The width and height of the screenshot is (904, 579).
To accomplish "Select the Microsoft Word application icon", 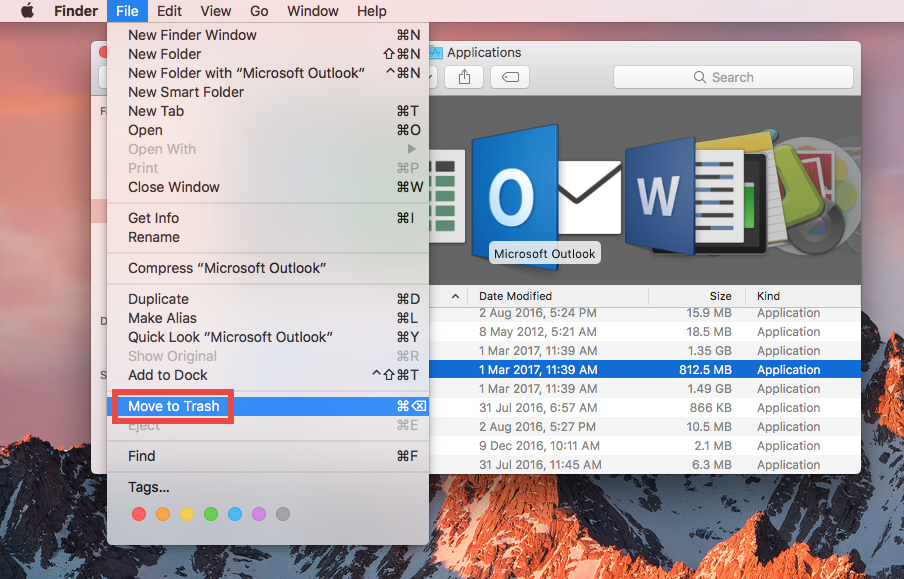I will tap(658, 193).
